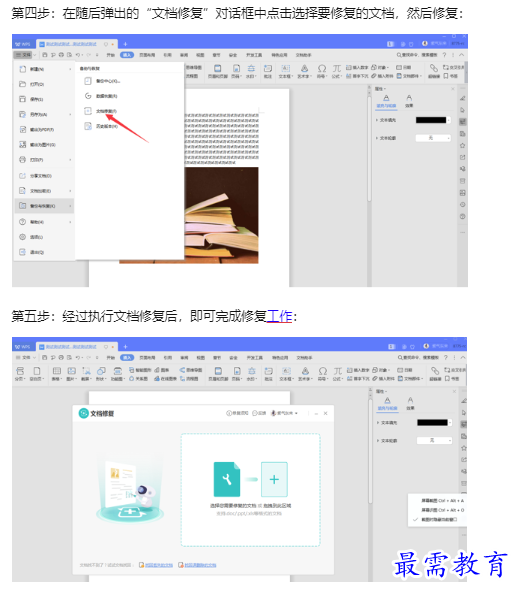516x596 pixels.
Task: Click 输出为图片 icon in the file menu
Action: 23,145
